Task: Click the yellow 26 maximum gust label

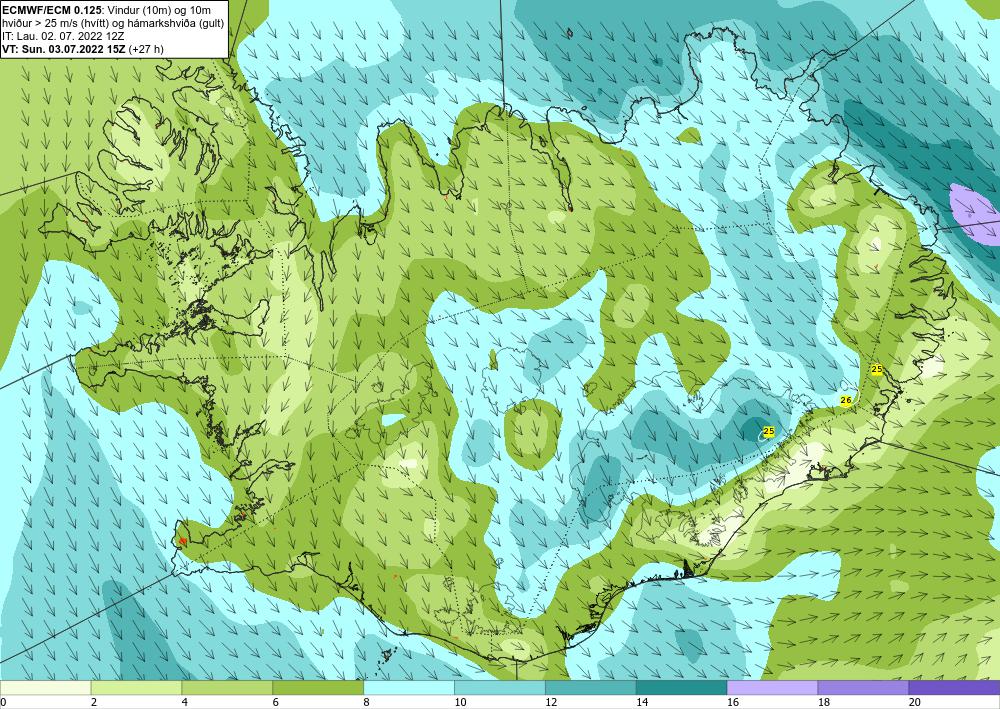Action: [x=846, y=400]
